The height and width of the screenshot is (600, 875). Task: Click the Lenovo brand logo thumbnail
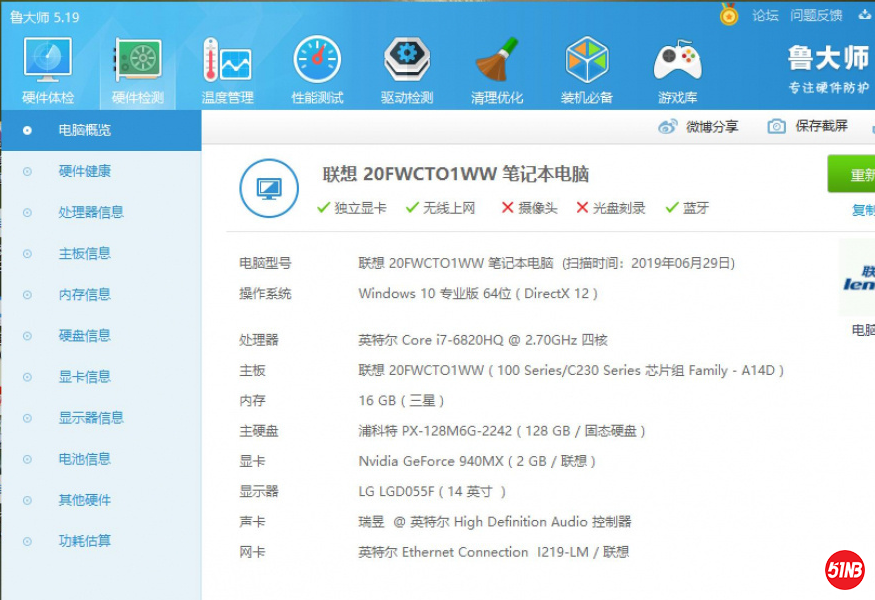[859, 278]
